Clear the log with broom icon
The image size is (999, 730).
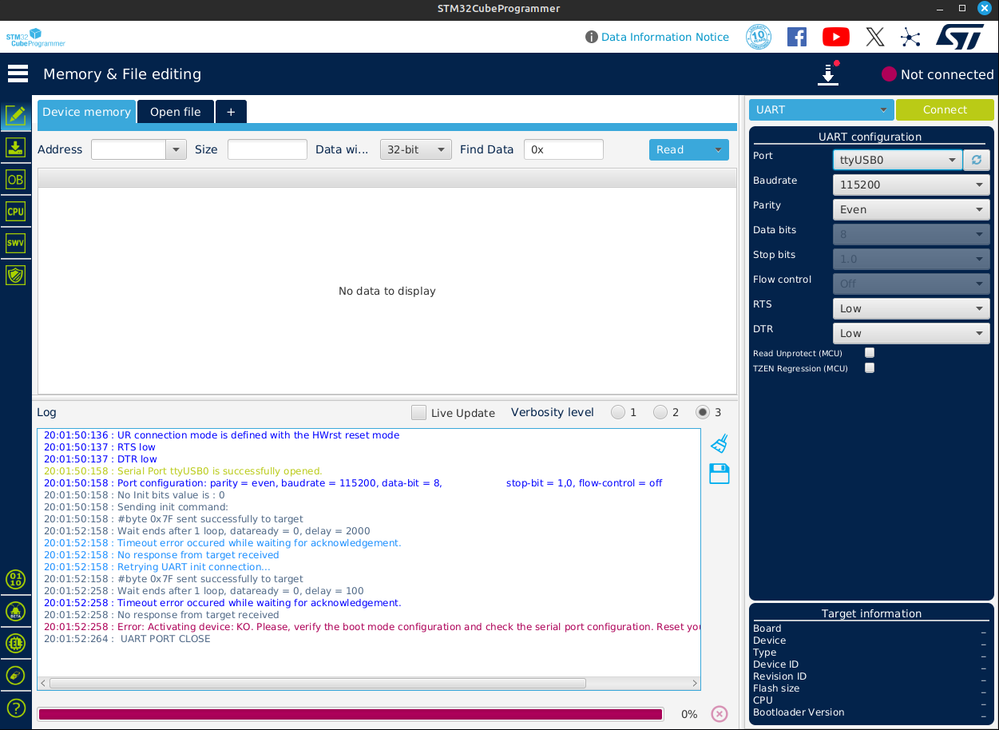(x=719, y=443)
